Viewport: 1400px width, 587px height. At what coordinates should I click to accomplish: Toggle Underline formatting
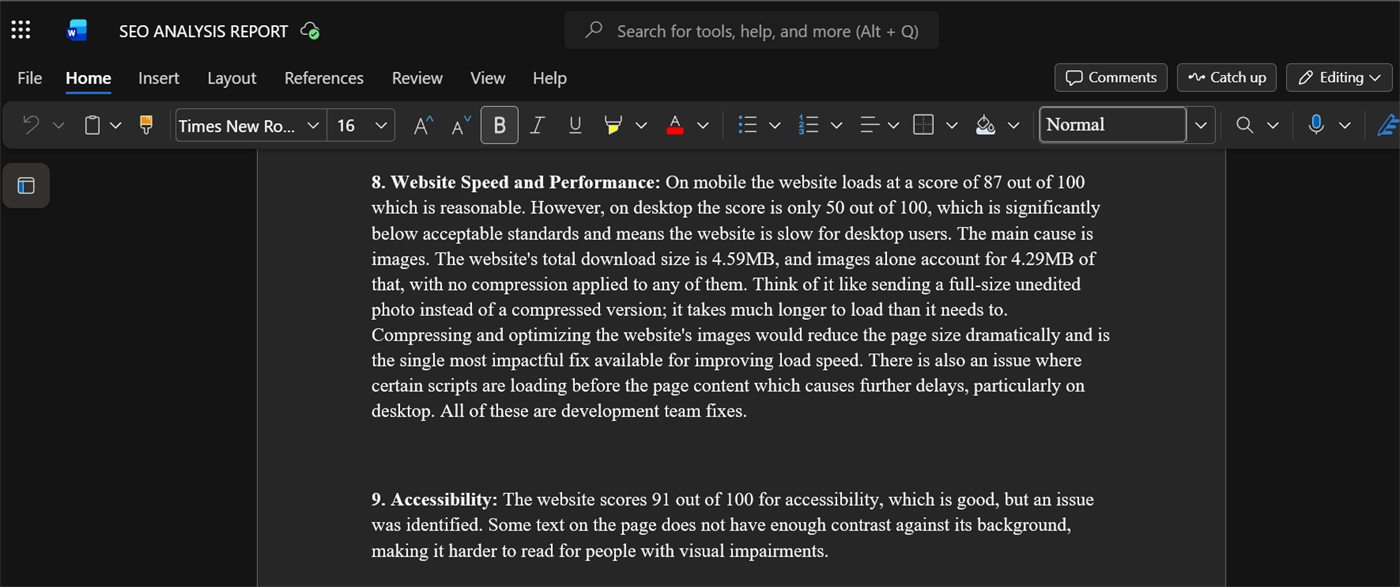(x=575, y=125)
